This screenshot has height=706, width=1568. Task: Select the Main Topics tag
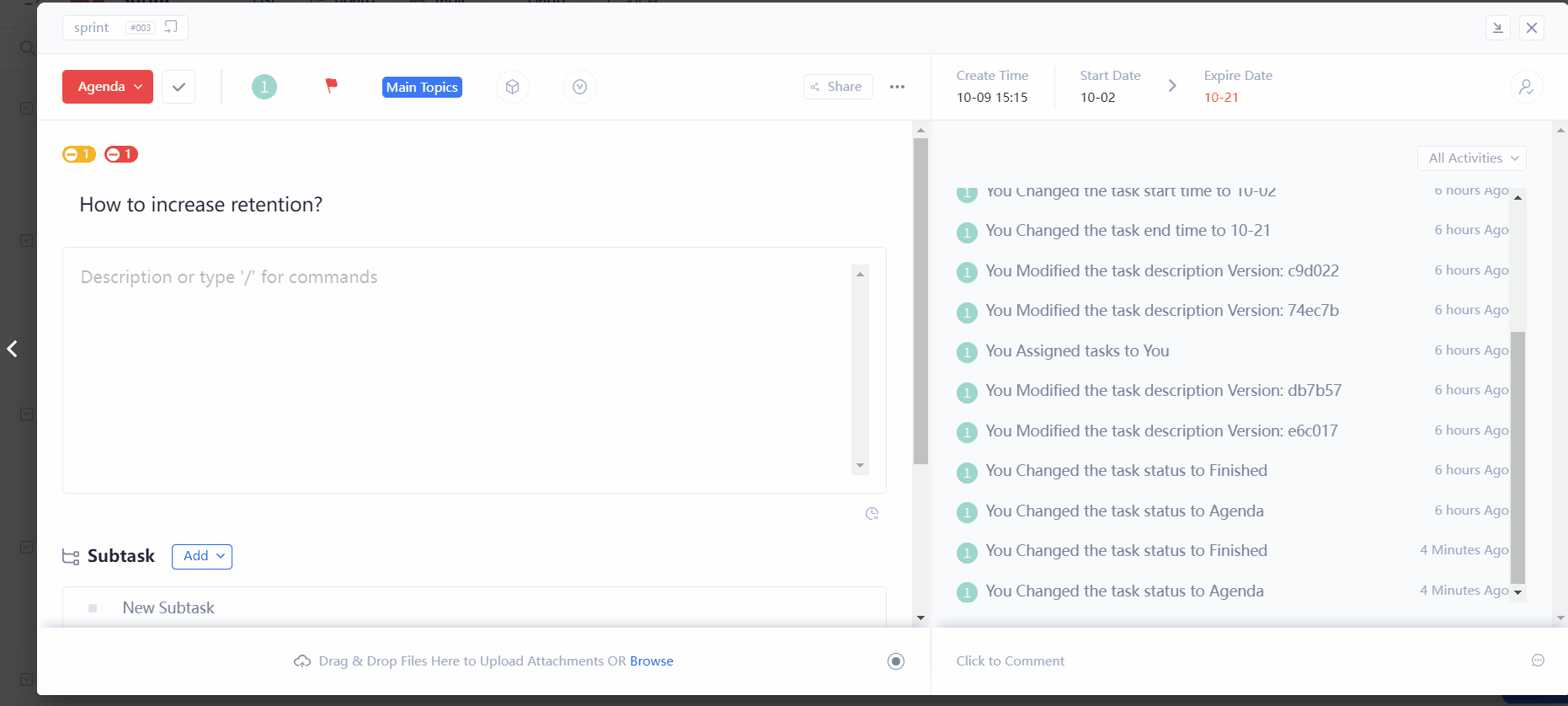[x=422, y=88]
